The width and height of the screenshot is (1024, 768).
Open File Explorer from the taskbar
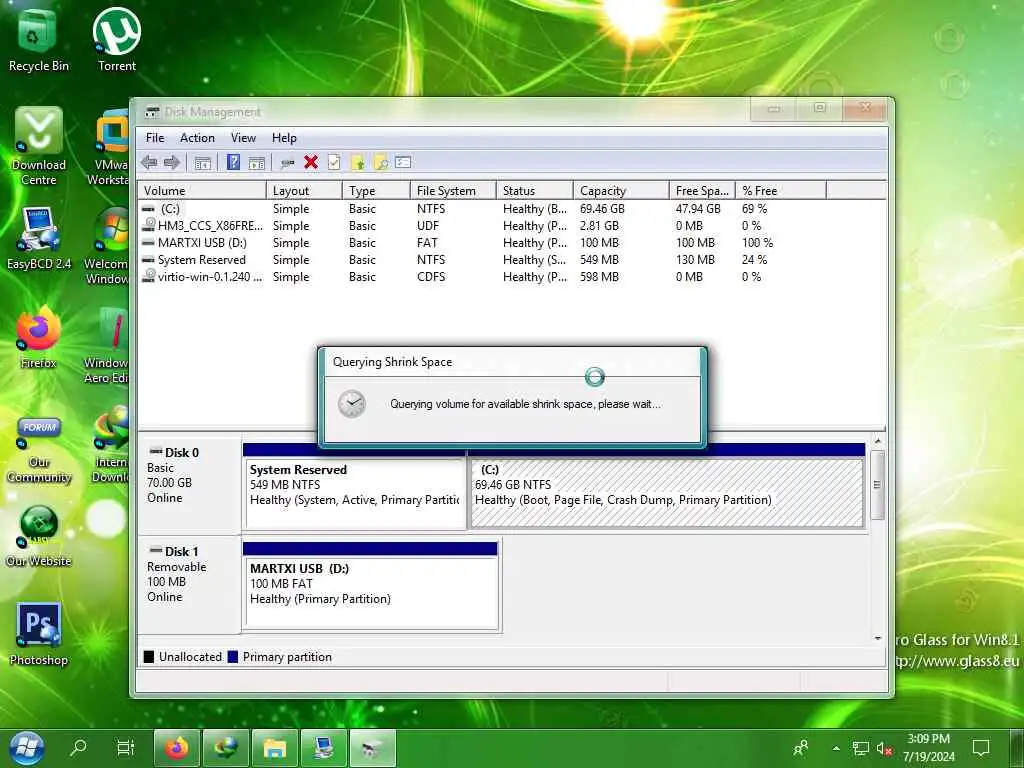[x=275, y=748]
